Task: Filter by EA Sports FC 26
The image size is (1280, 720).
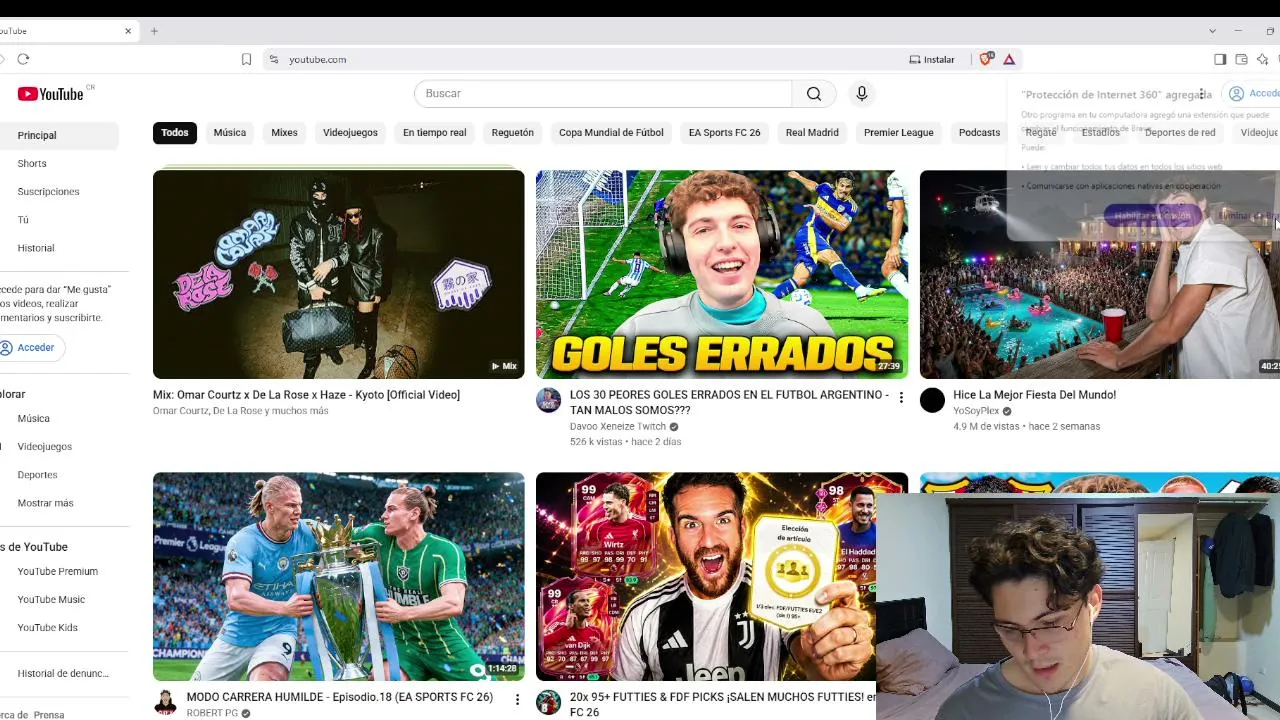Action: point(725,132)
